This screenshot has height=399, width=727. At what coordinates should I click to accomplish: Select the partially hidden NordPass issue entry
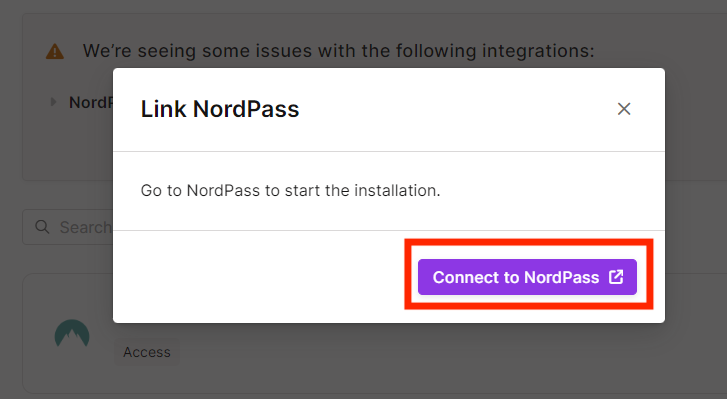pyautogui.click(x=91, y=102)
